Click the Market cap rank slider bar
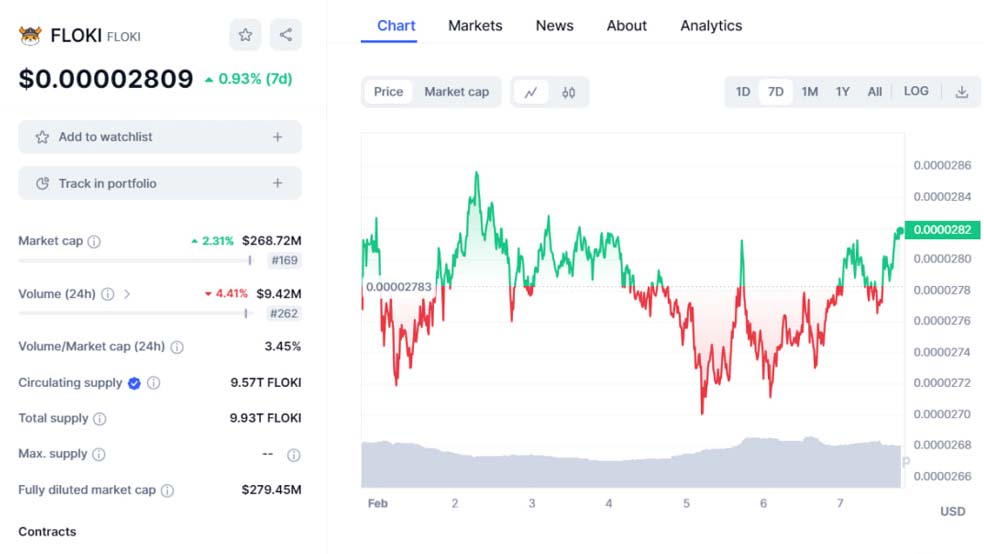984x554 pixels. [x=134, y=261]
